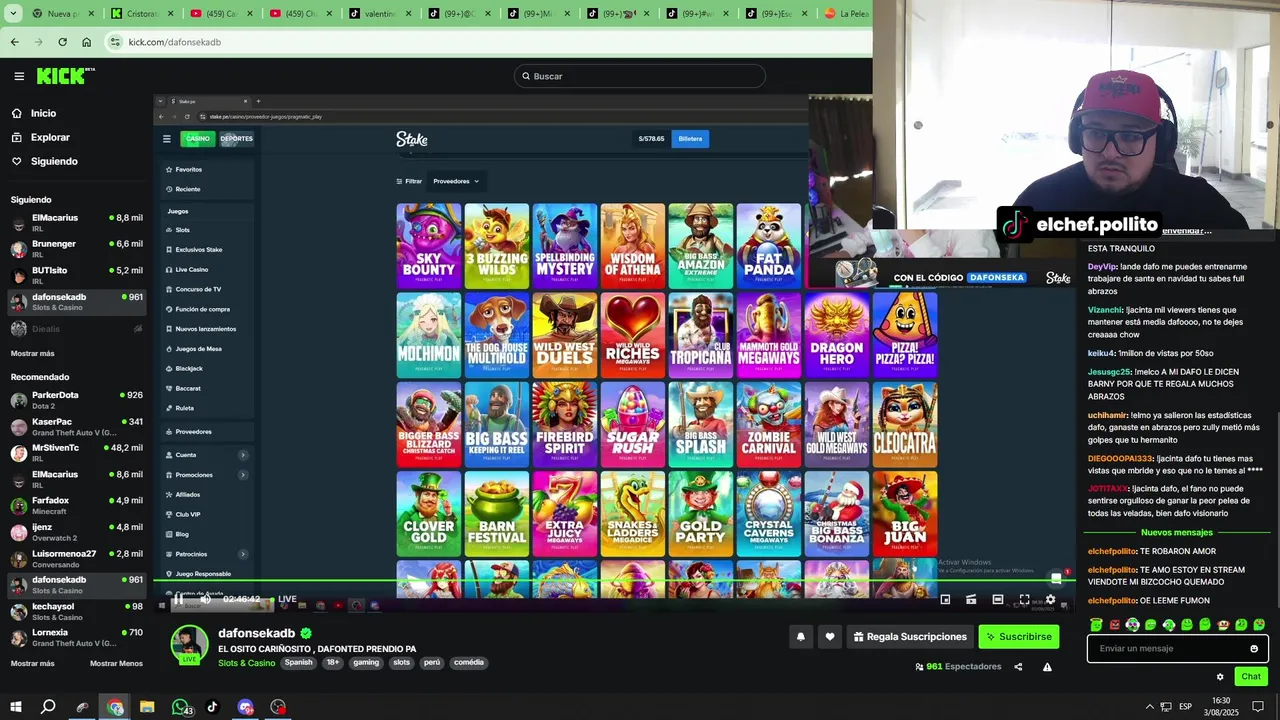
Task: Toggle mini player mode icon
Action: (x=945, y=600)
